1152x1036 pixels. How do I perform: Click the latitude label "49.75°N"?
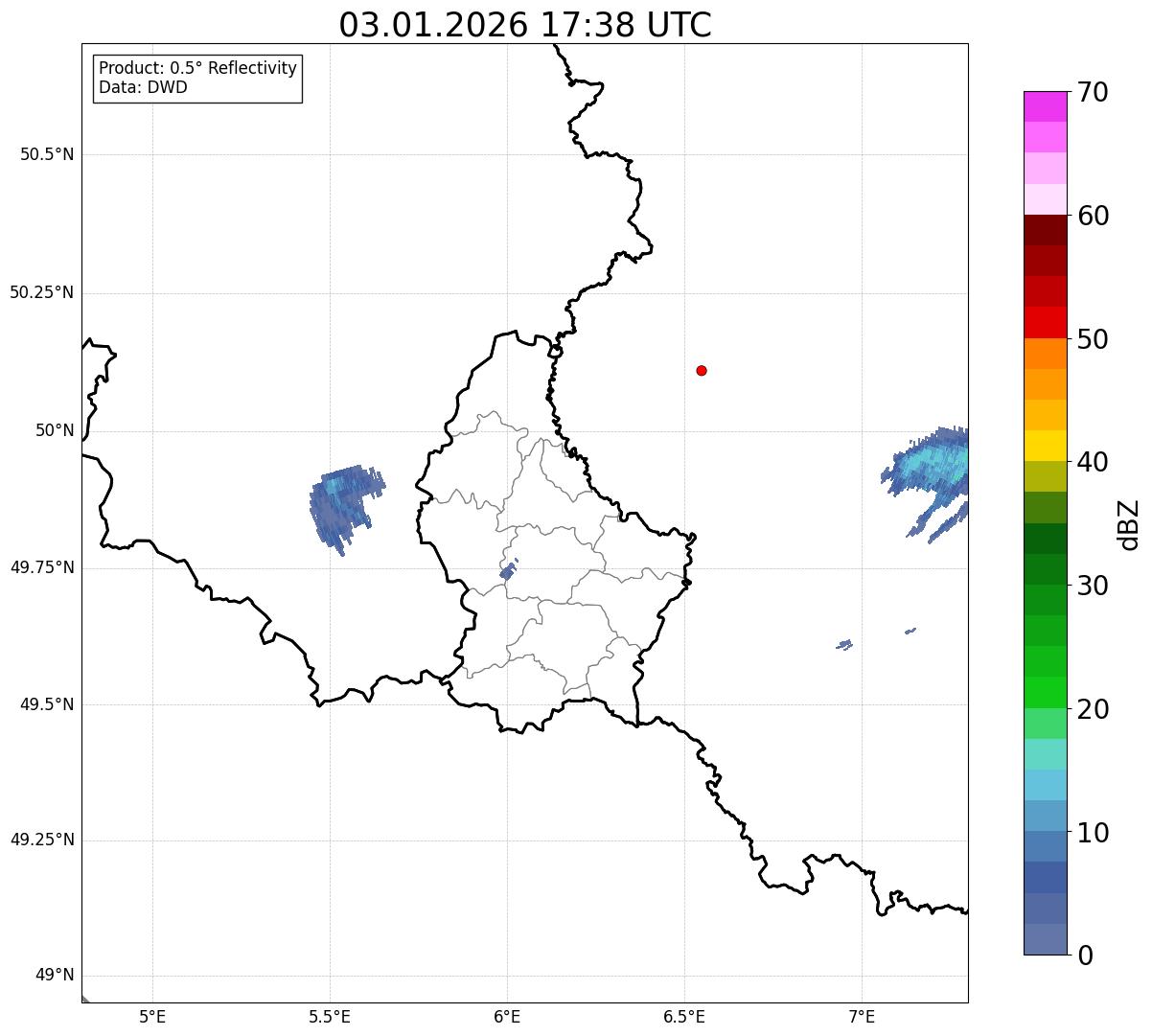[42, 567]
